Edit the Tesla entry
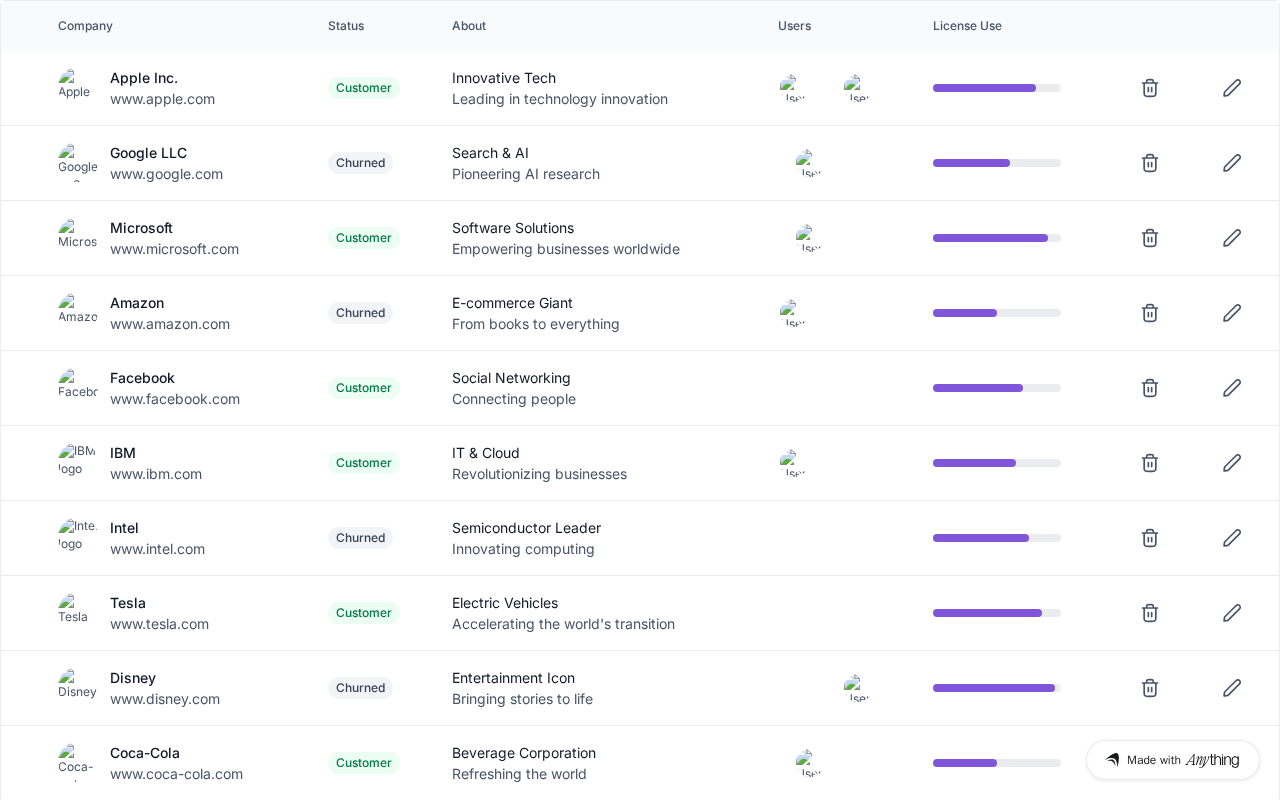The width and height of the screenshot is (1280, 800). click(x=1232, y=613)
